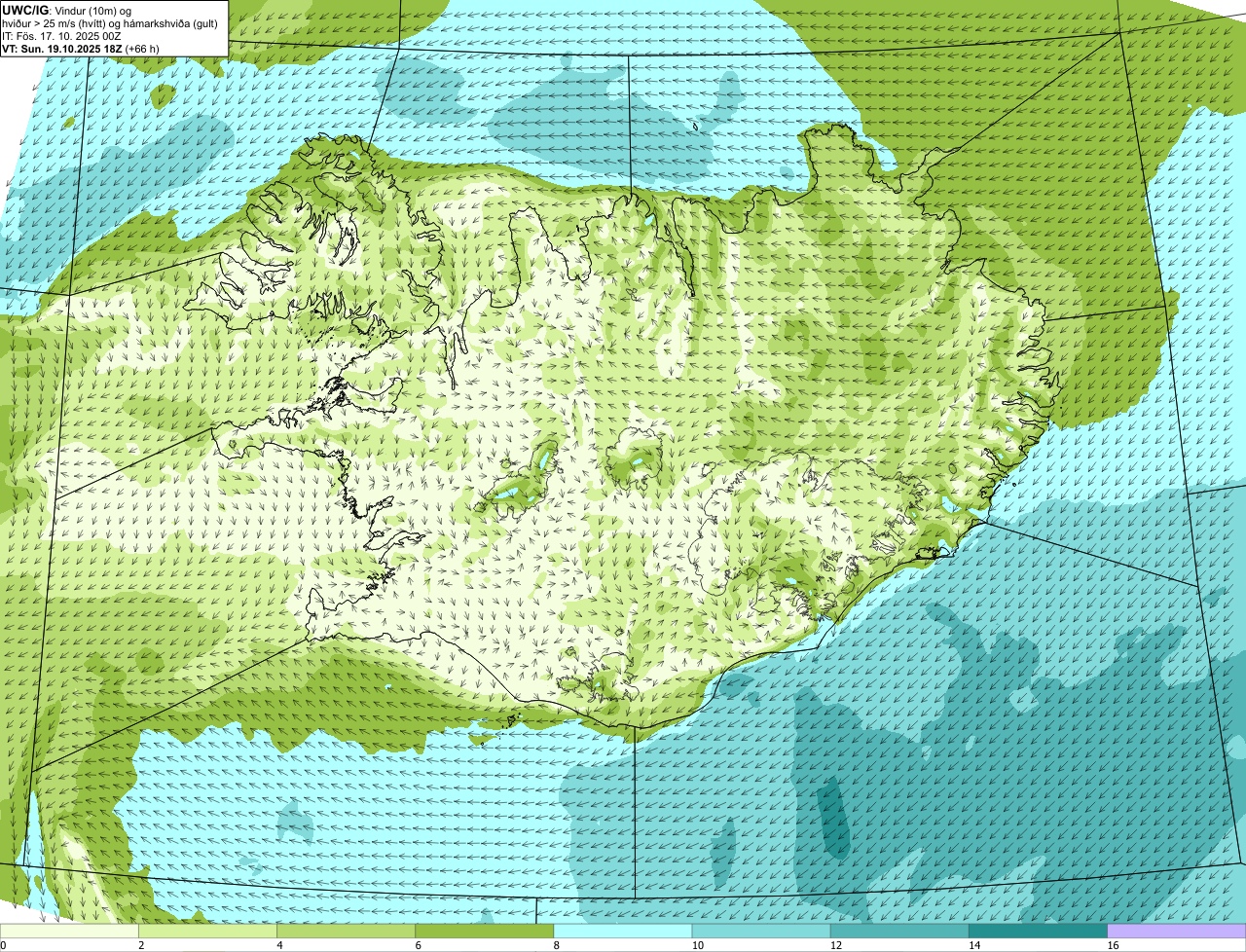The width and height of the screenshot is (1246, 952).
Task: Click the 'IT: Fös. 17. 10. 2025 00Z' line
Action: (61, 36)
